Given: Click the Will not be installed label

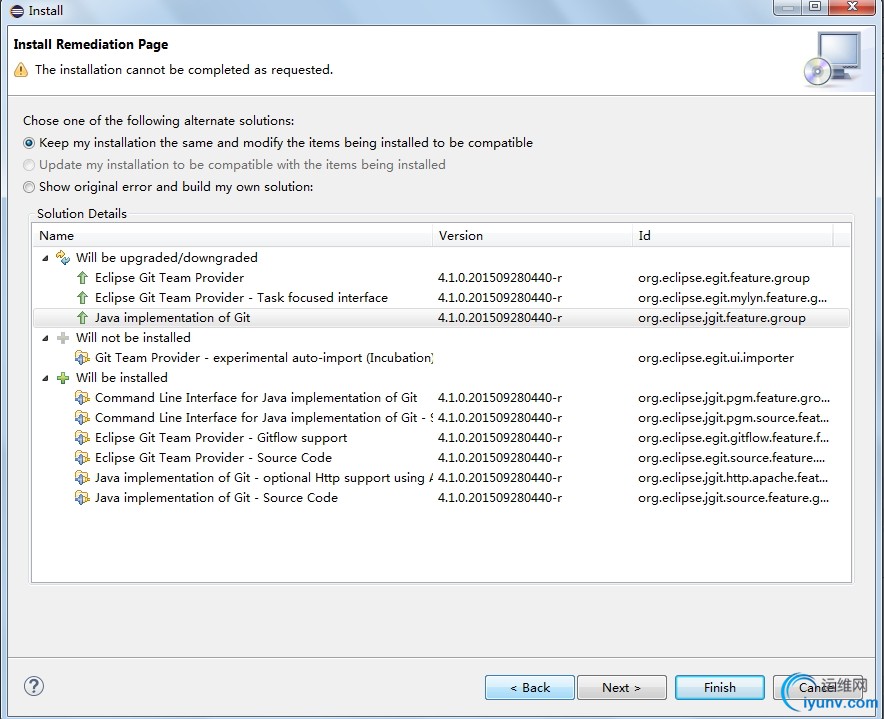Looking at the screenshot, I should pyautogui.click(x=133, y=338).
